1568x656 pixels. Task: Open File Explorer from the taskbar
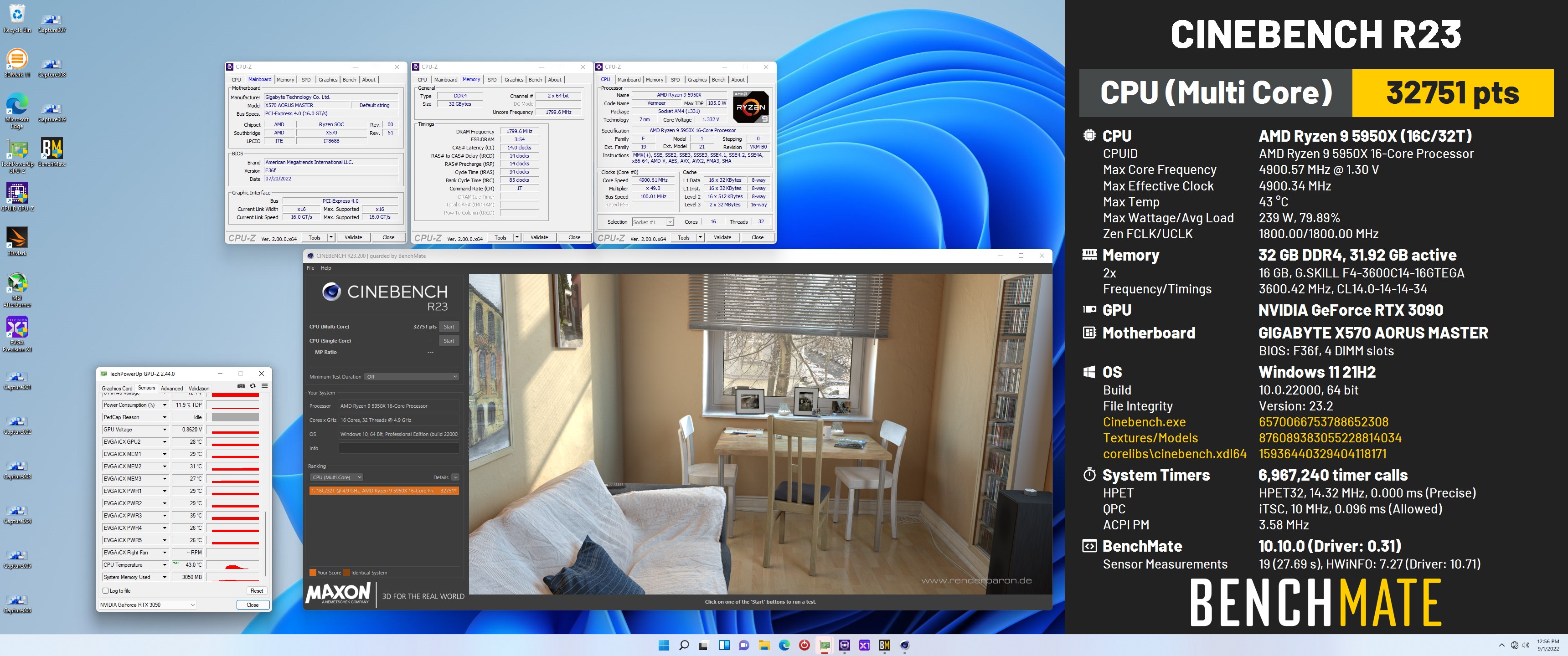764,645
